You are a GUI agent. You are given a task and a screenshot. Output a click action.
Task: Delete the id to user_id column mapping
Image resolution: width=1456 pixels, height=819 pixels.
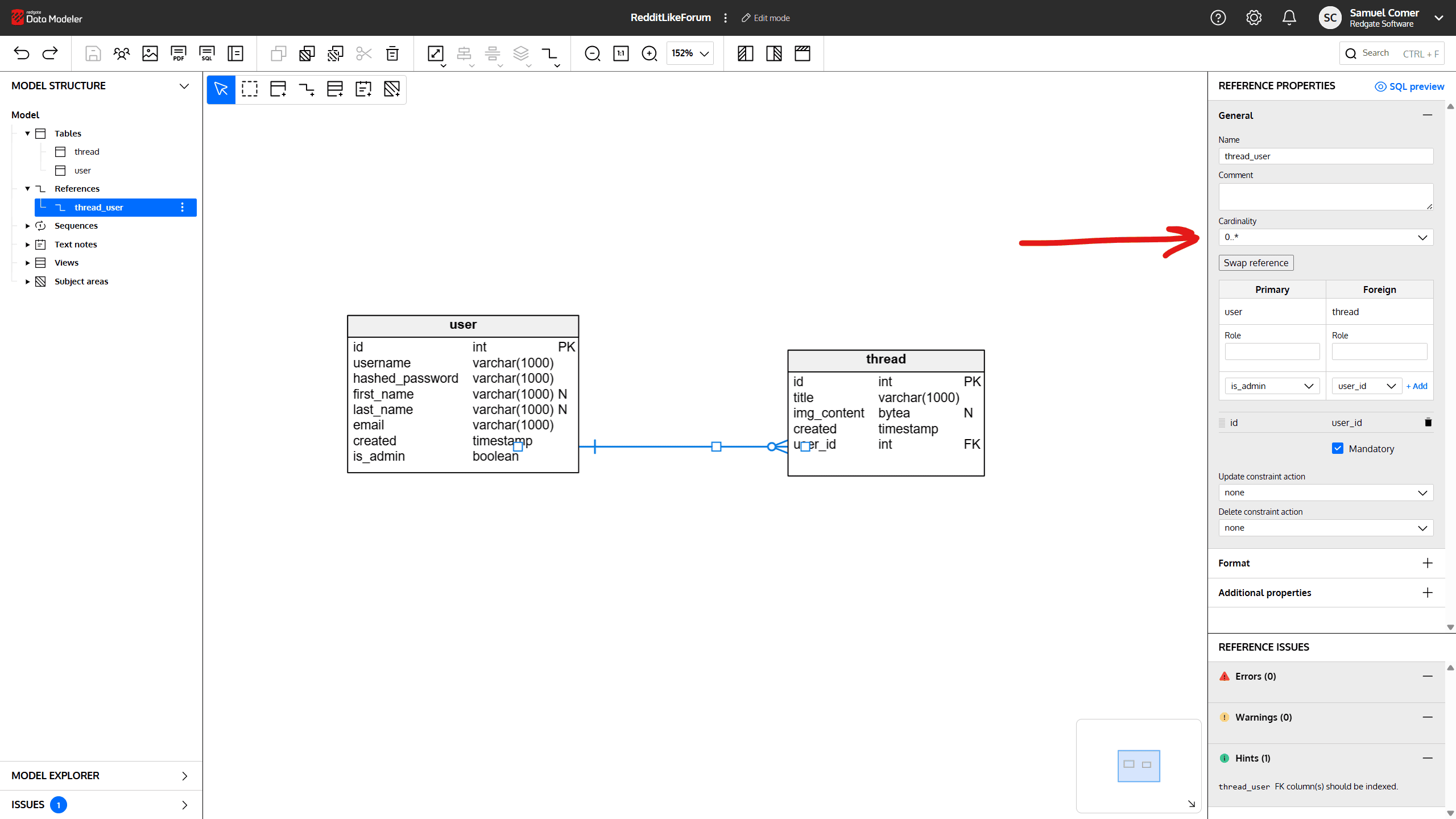pos(1428,422)
